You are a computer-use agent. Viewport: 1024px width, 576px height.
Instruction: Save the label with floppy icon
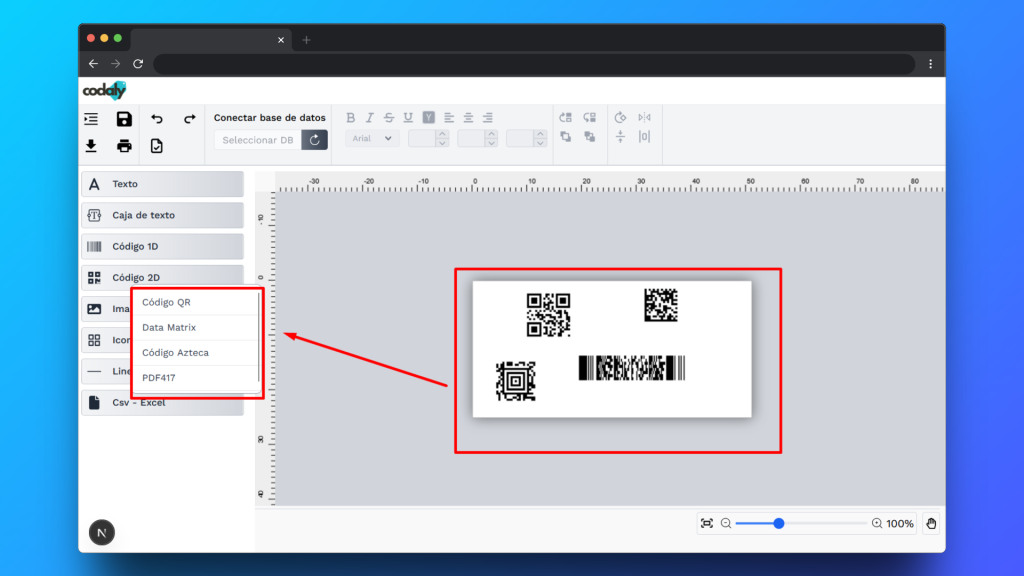[x=124, y=119]
